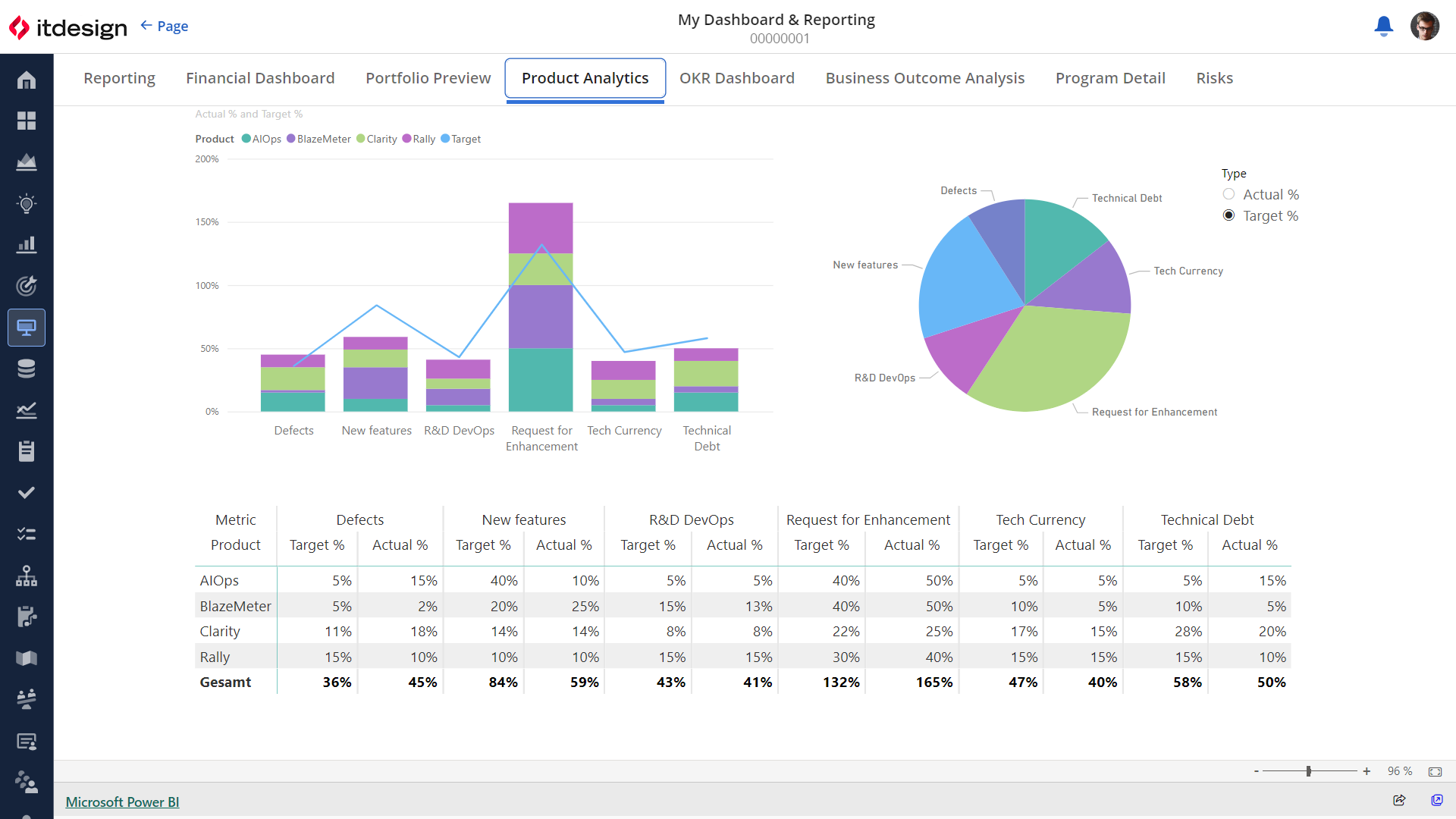
Task: Open the OKR Dashboard tab
Action: [737, 78]
